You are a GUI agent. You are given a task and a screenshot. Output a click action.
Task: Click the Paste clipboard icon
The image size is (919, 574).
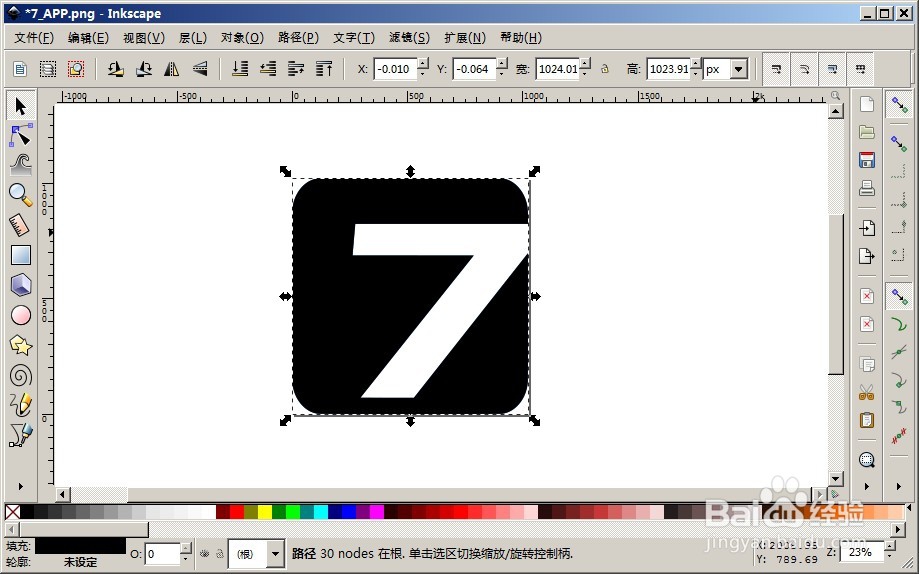[867, 420]
